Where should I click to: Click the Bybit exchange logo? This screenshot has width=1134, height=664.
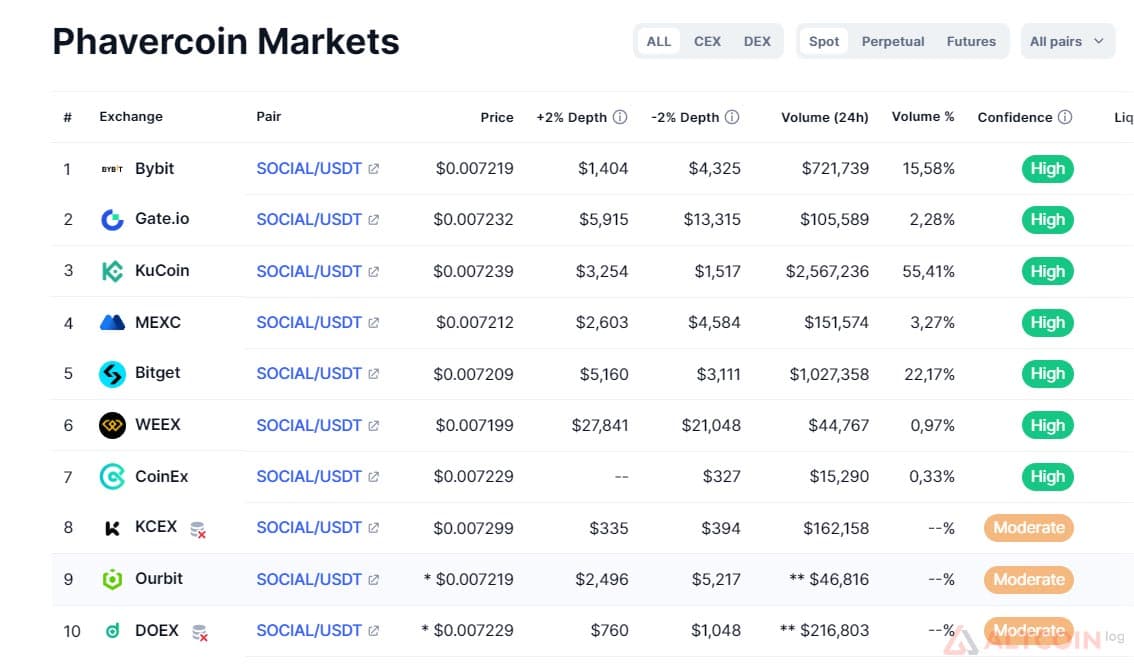112,169
